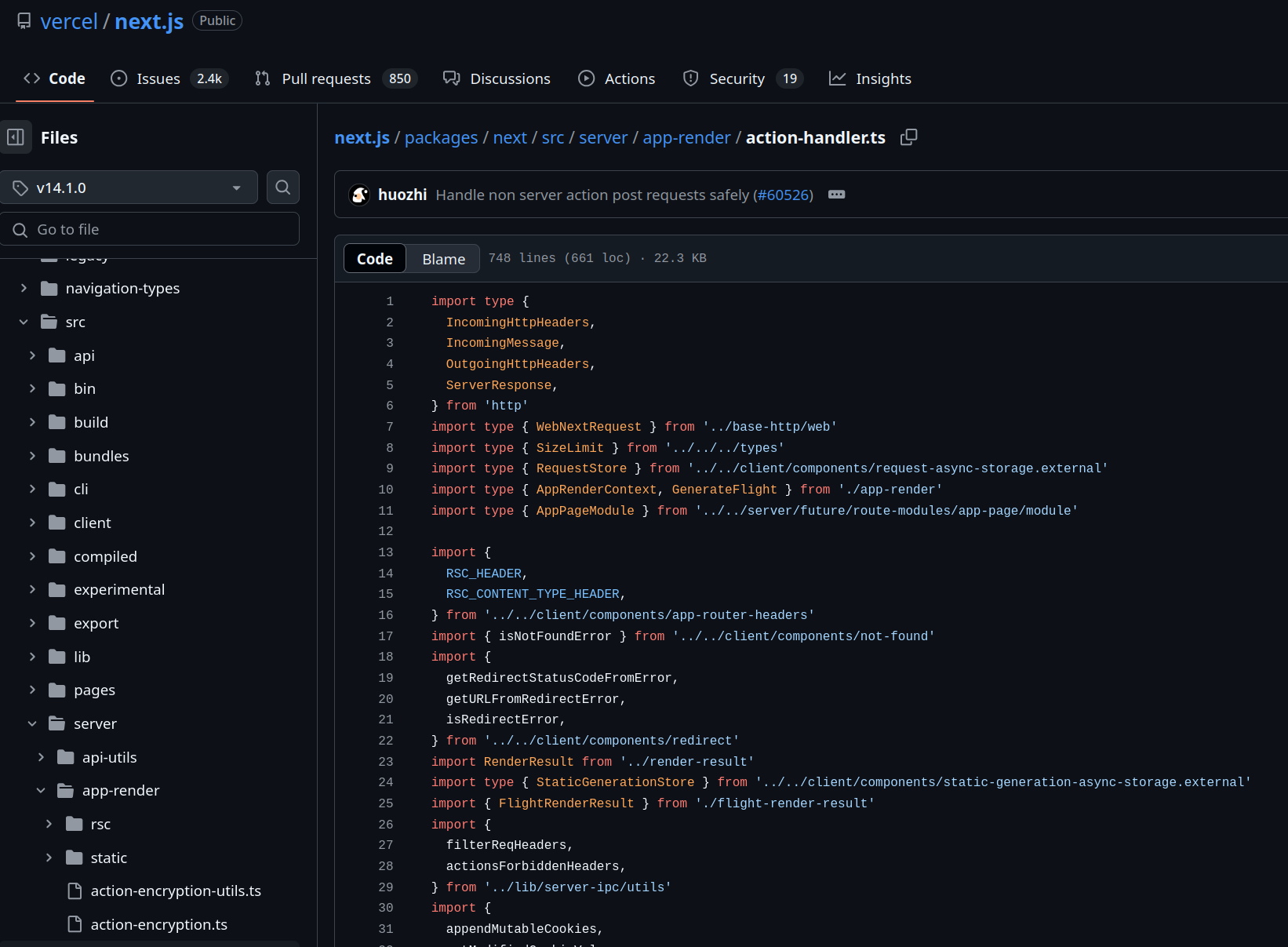Click the pages folder icon
The image size is (1288, 947).
pos(57,690)
